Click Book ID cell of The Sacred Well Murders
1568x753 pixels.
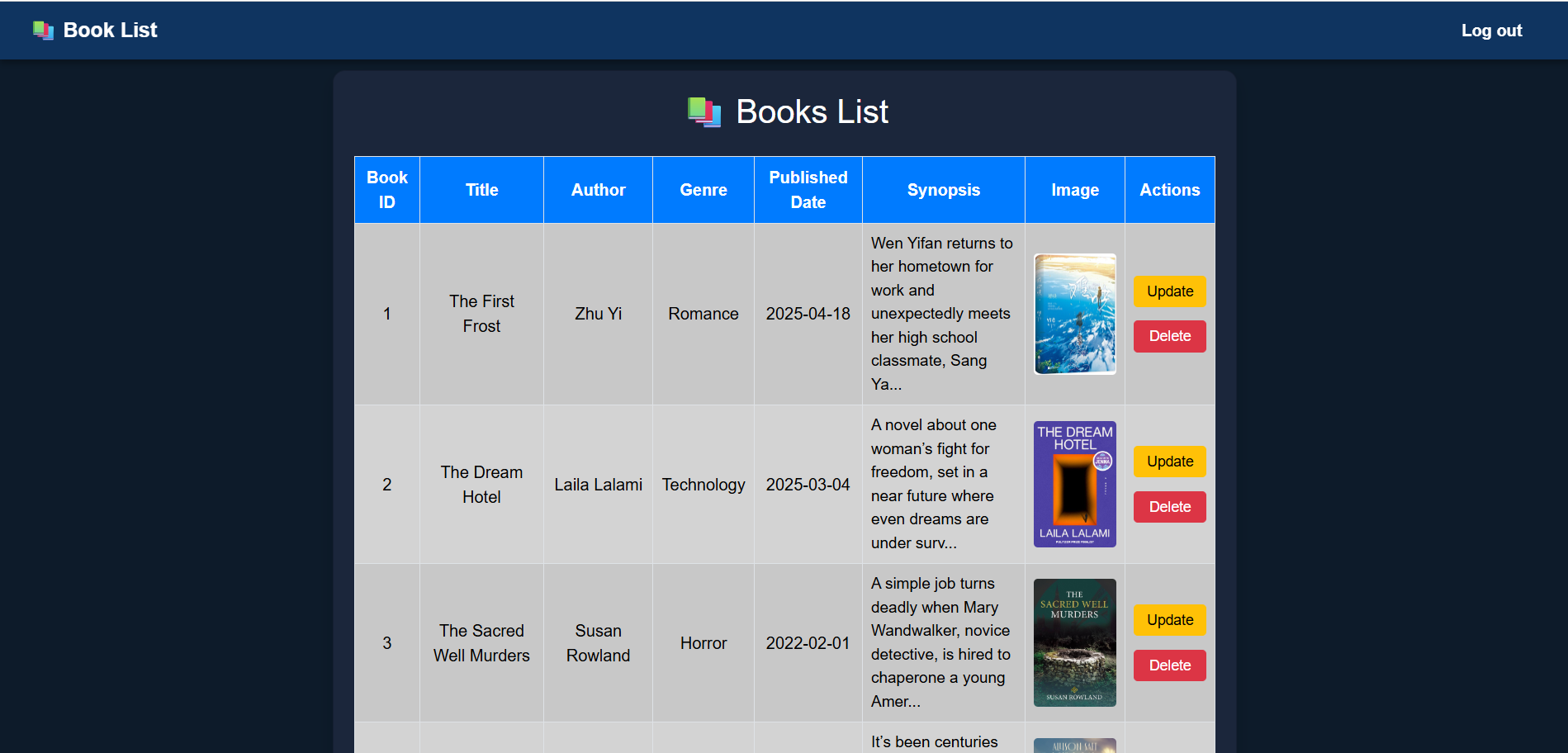[387, 643]
